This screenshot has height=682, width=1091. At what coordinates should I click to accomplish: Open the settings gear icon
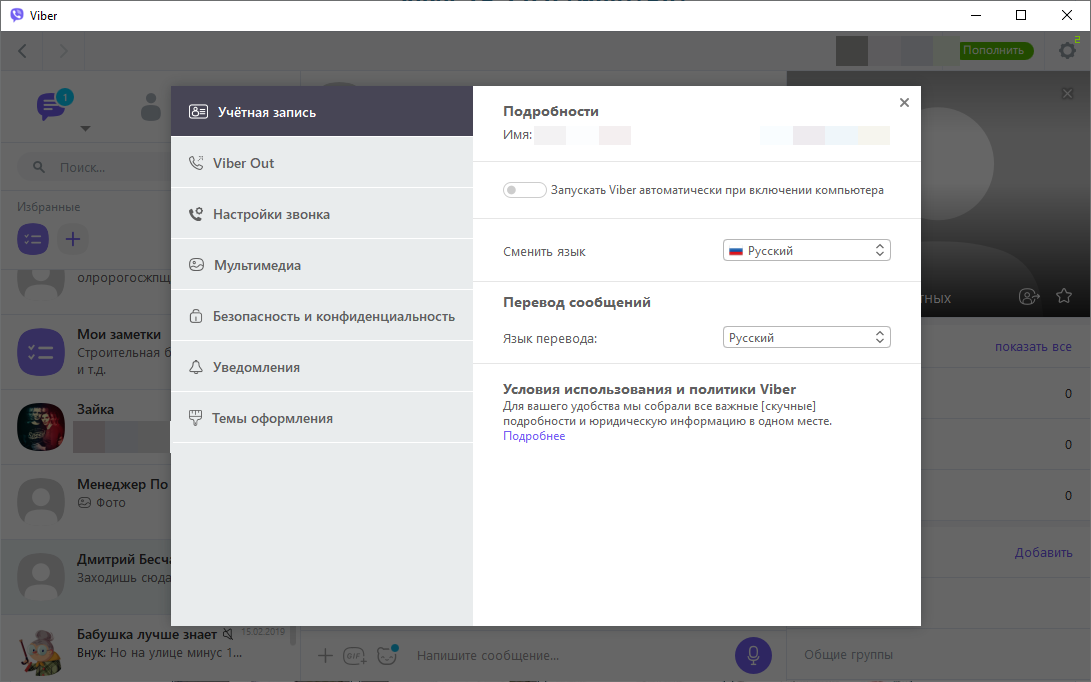click(x=1067, y=51)
